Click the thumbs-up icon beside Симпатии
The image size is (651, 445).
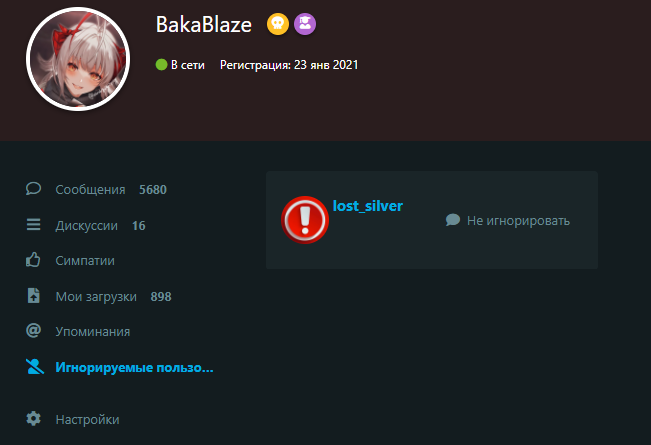[33, 260]
